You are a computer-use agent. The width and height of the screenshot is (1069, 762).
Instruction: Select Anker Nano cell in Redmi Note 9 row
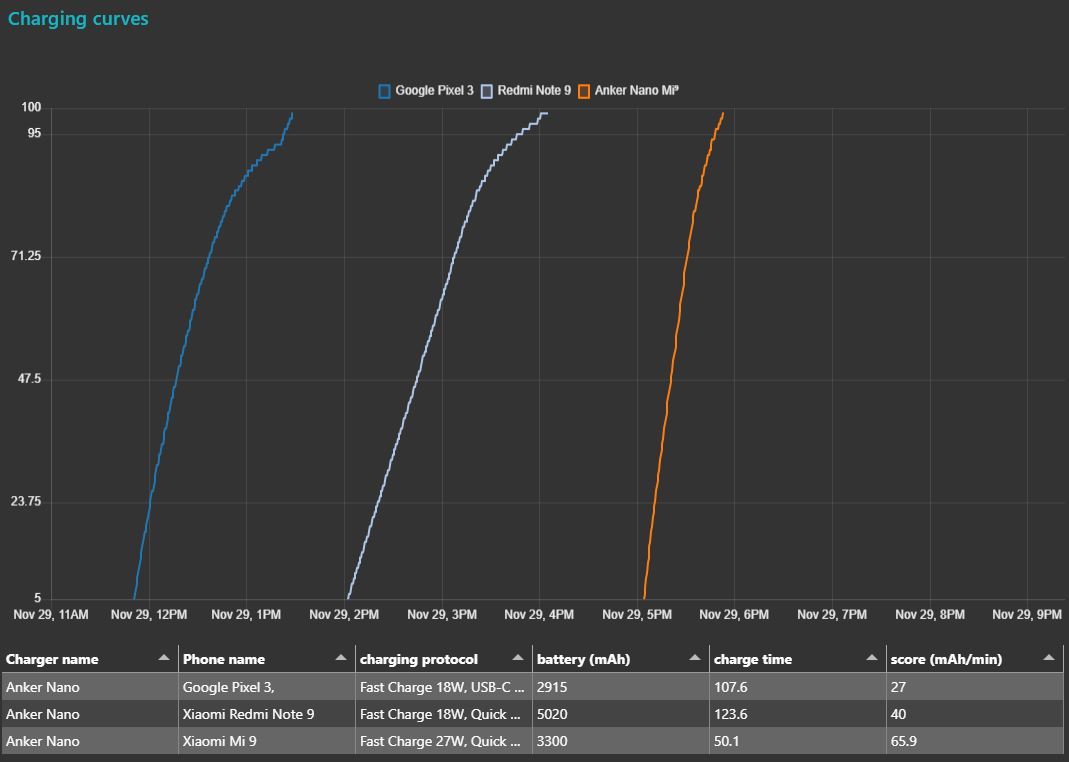coord(89,714)
